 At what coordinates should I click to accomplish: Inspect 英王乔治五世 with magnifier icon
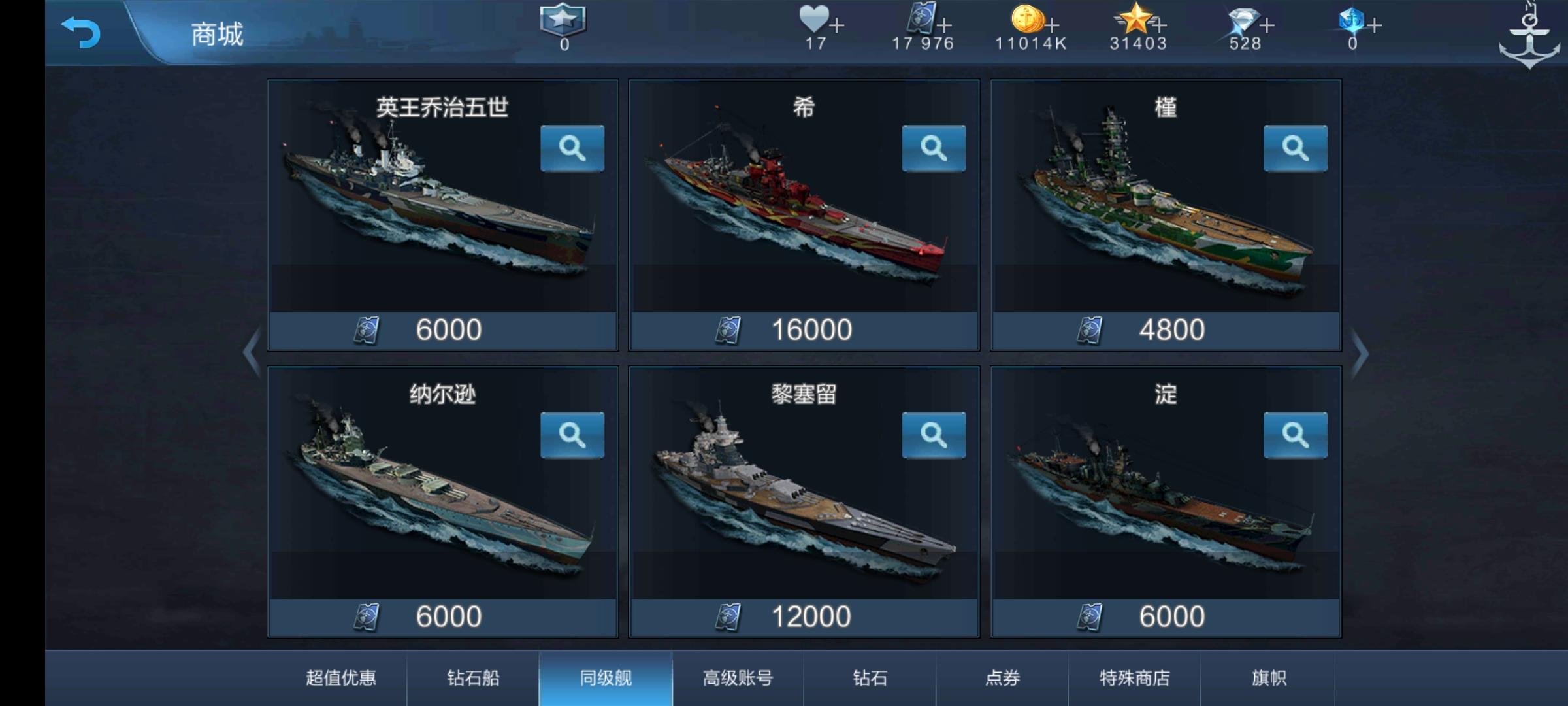point(572,148)
